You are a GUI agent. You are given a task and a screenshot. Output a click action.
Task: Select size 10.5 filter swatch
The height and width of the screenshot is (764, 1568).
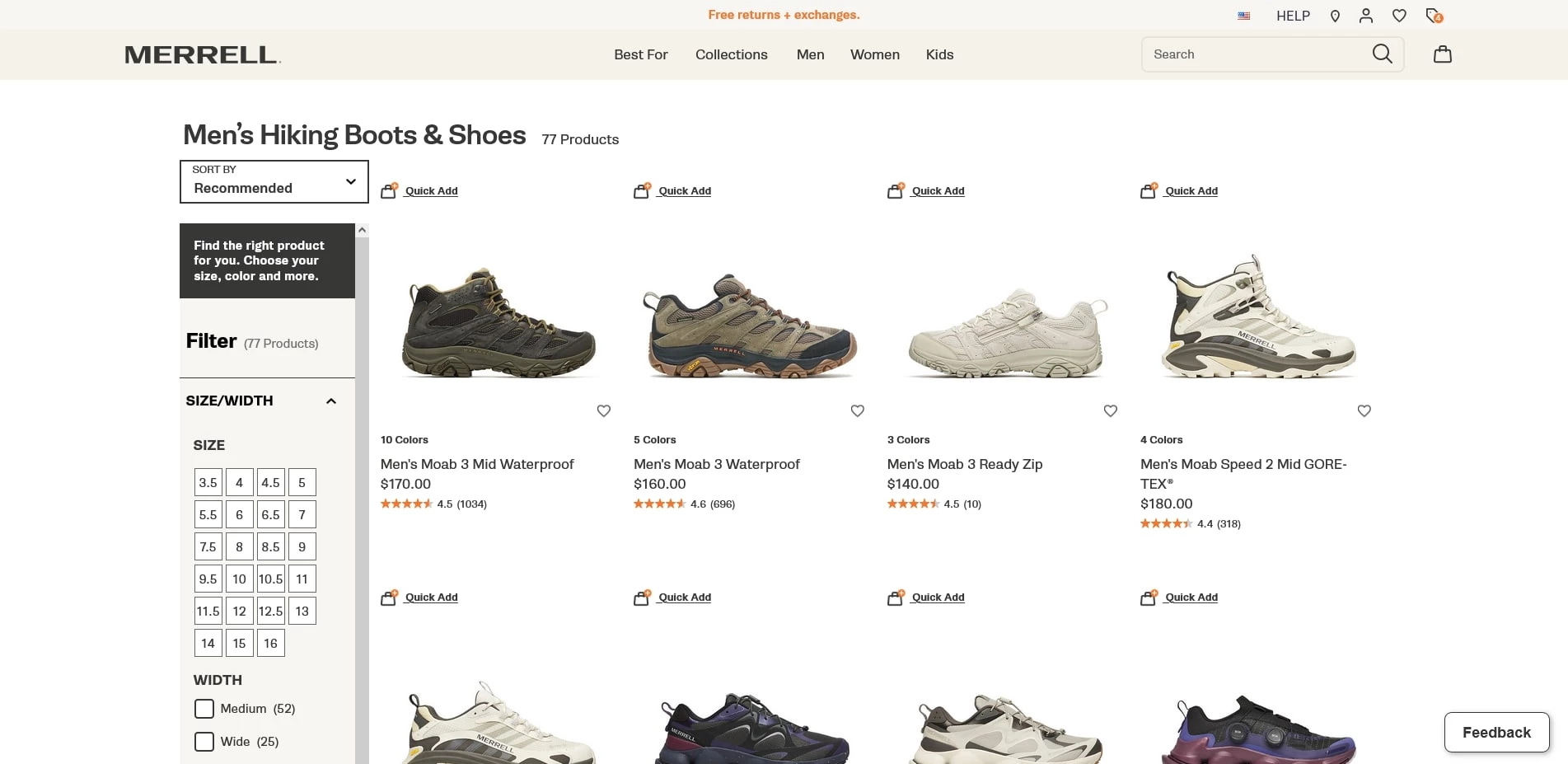tap(270, 579)
